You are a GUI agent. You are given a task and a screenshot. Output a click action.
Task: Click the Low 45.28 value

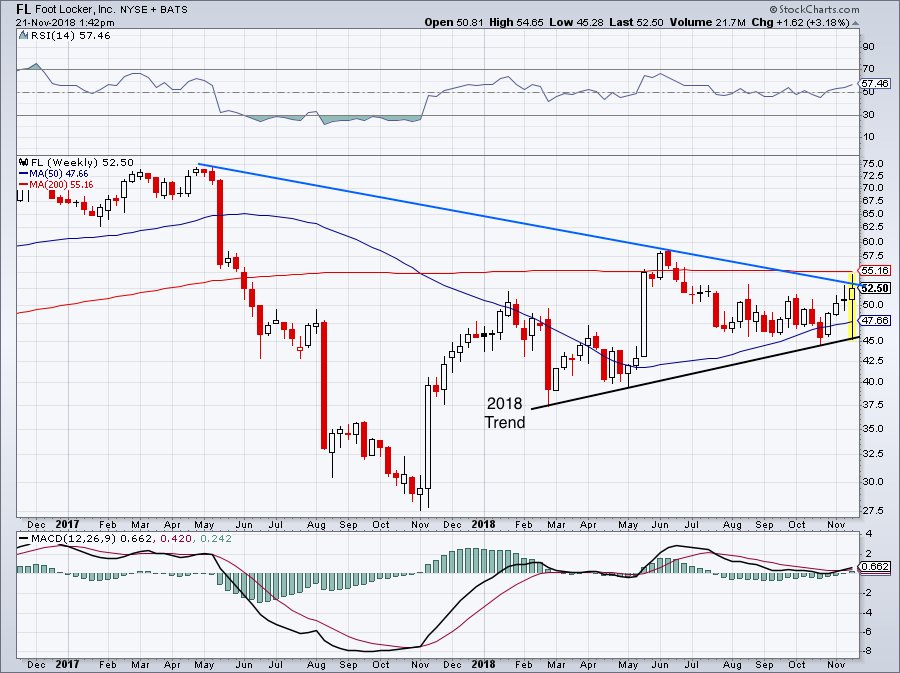(576, 23)
